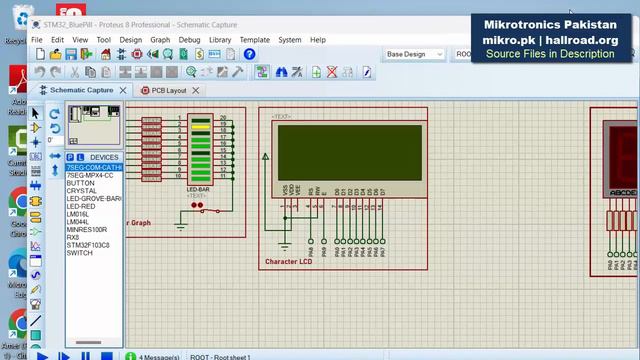Click the Redo arrow icon

[56, 72]
